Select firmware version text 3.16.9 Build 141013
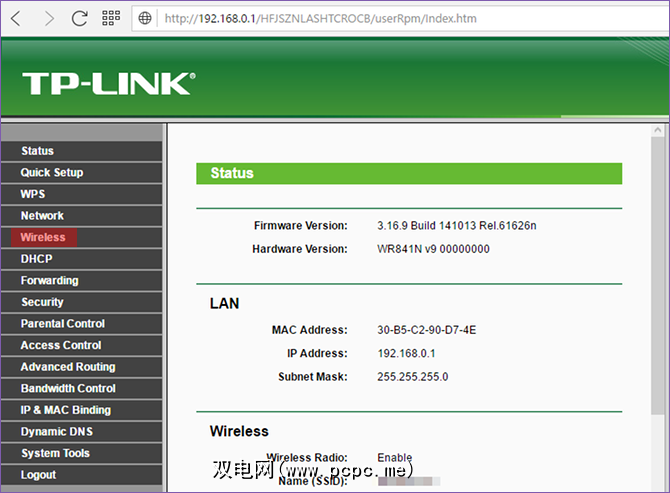The height and width of the screenshot is (493, 670). pos(457,226)
